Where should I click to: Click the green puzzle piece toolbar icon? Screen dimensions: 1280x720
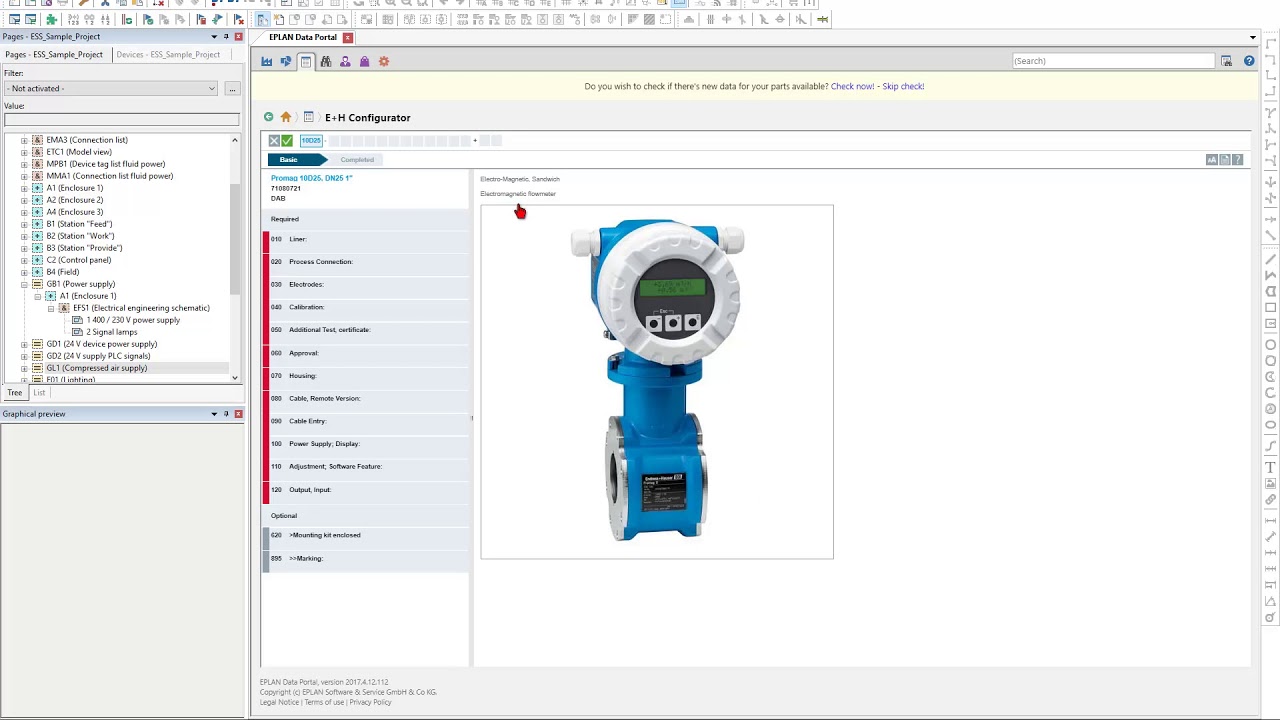51,19
